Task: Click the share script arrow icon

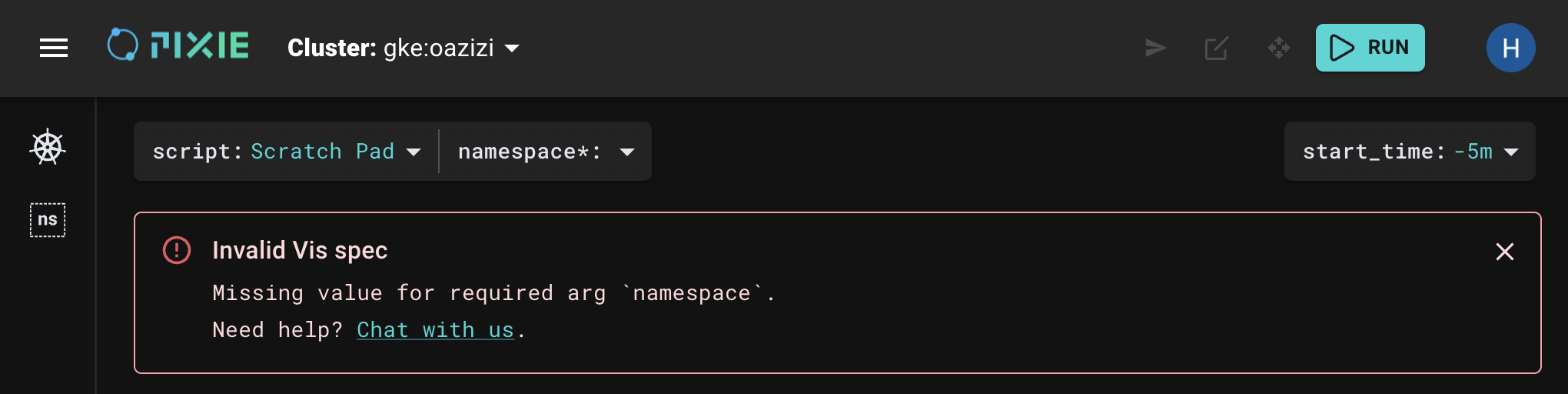Action: click(x=1155, y=48)
